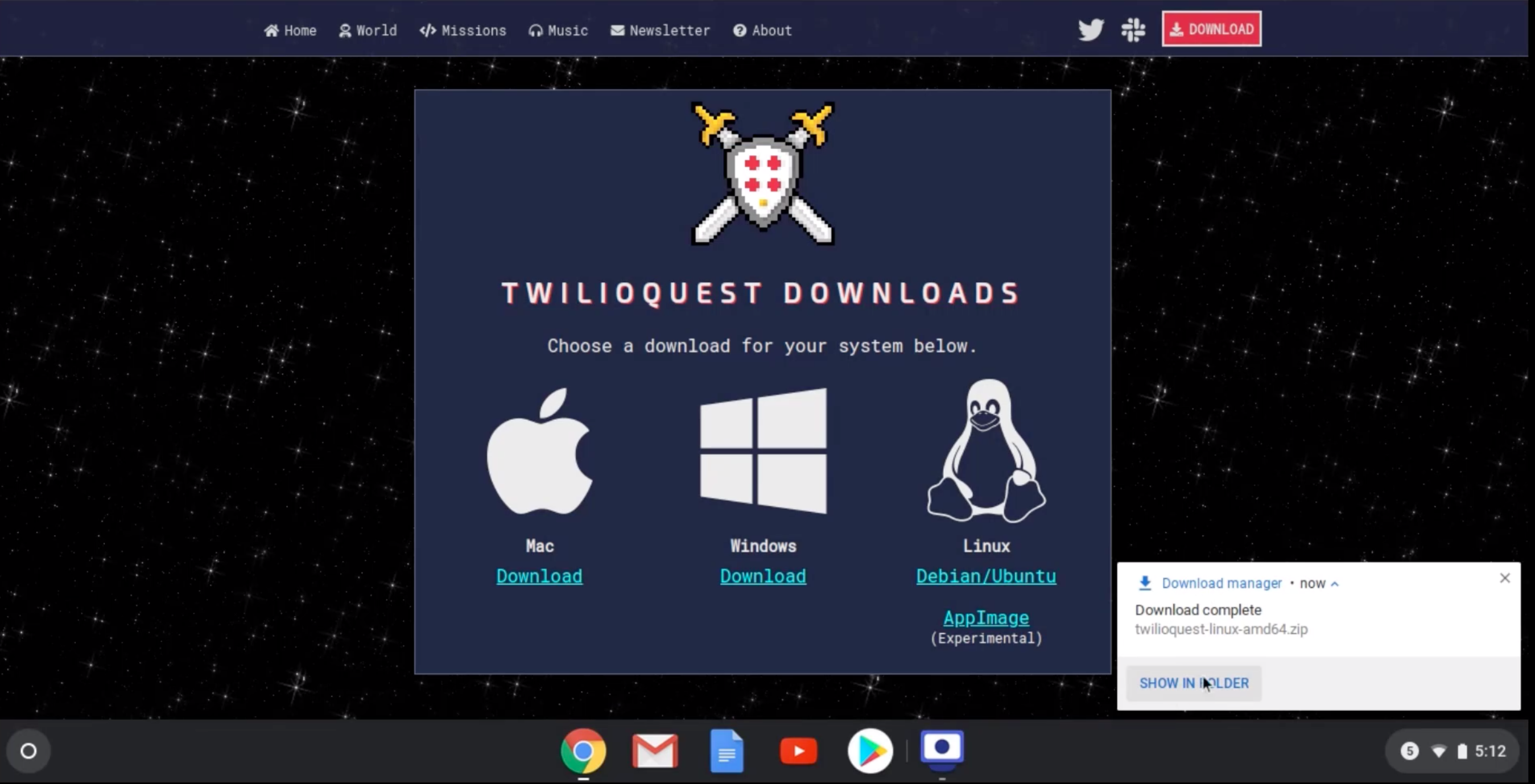Click the Slack community icon
Screen dimensions: 1535x784
pos(1132,29)
